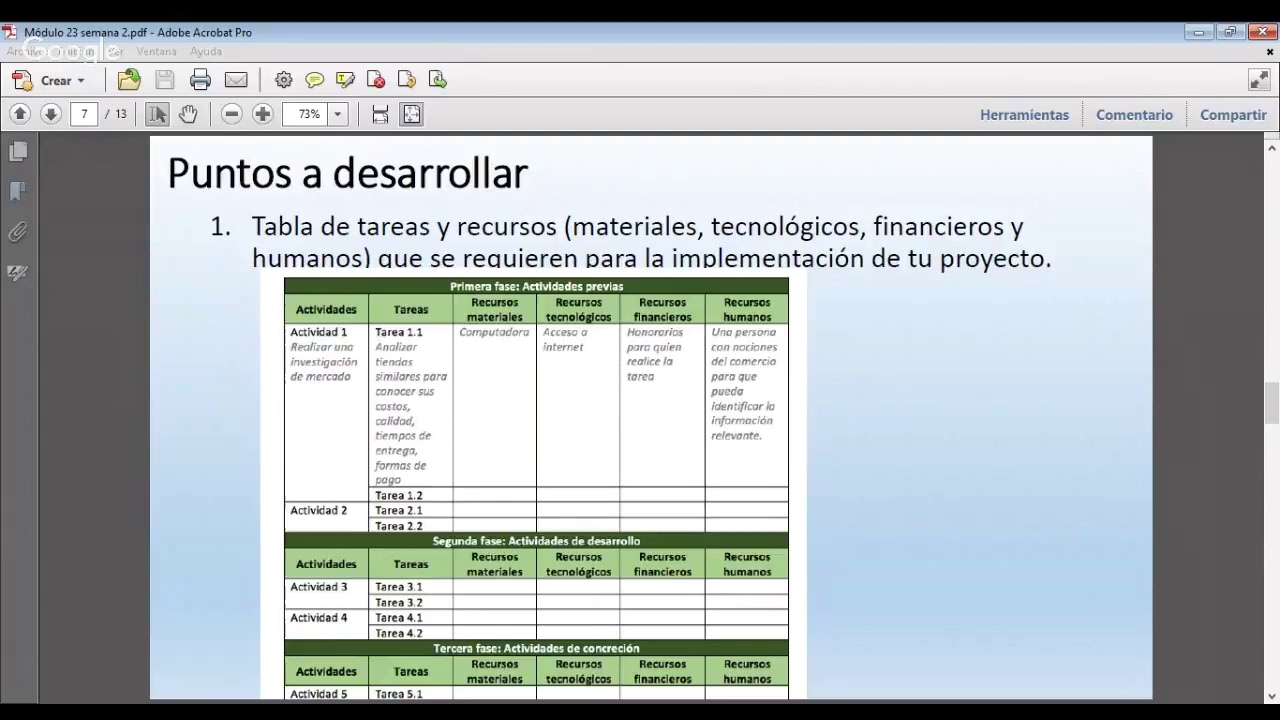Viewport: 1280px width, 720px height.
Task: Click the 'Tarea 1.2' cell
Action: 410,495
